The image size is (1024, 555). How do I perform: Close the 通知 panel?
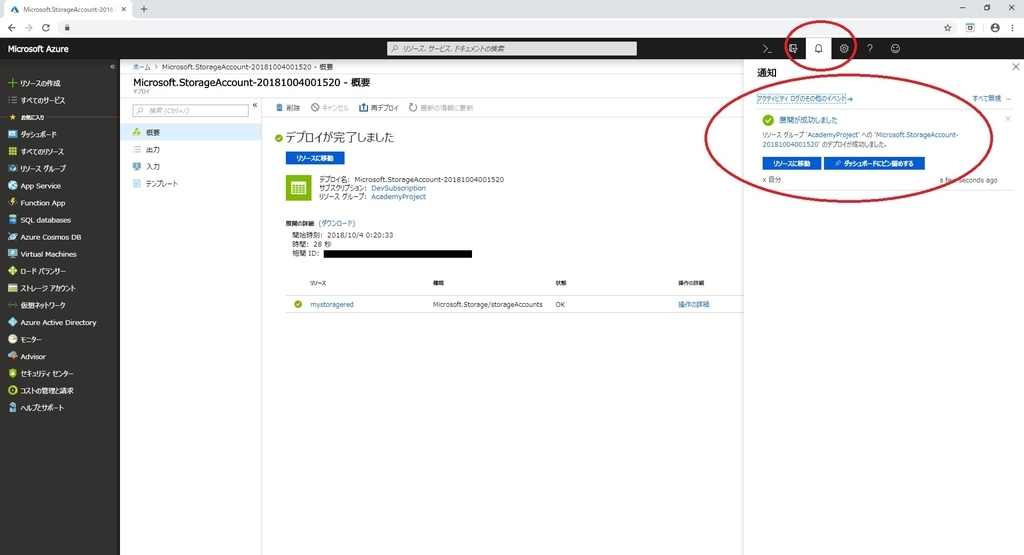(1016, 67)
